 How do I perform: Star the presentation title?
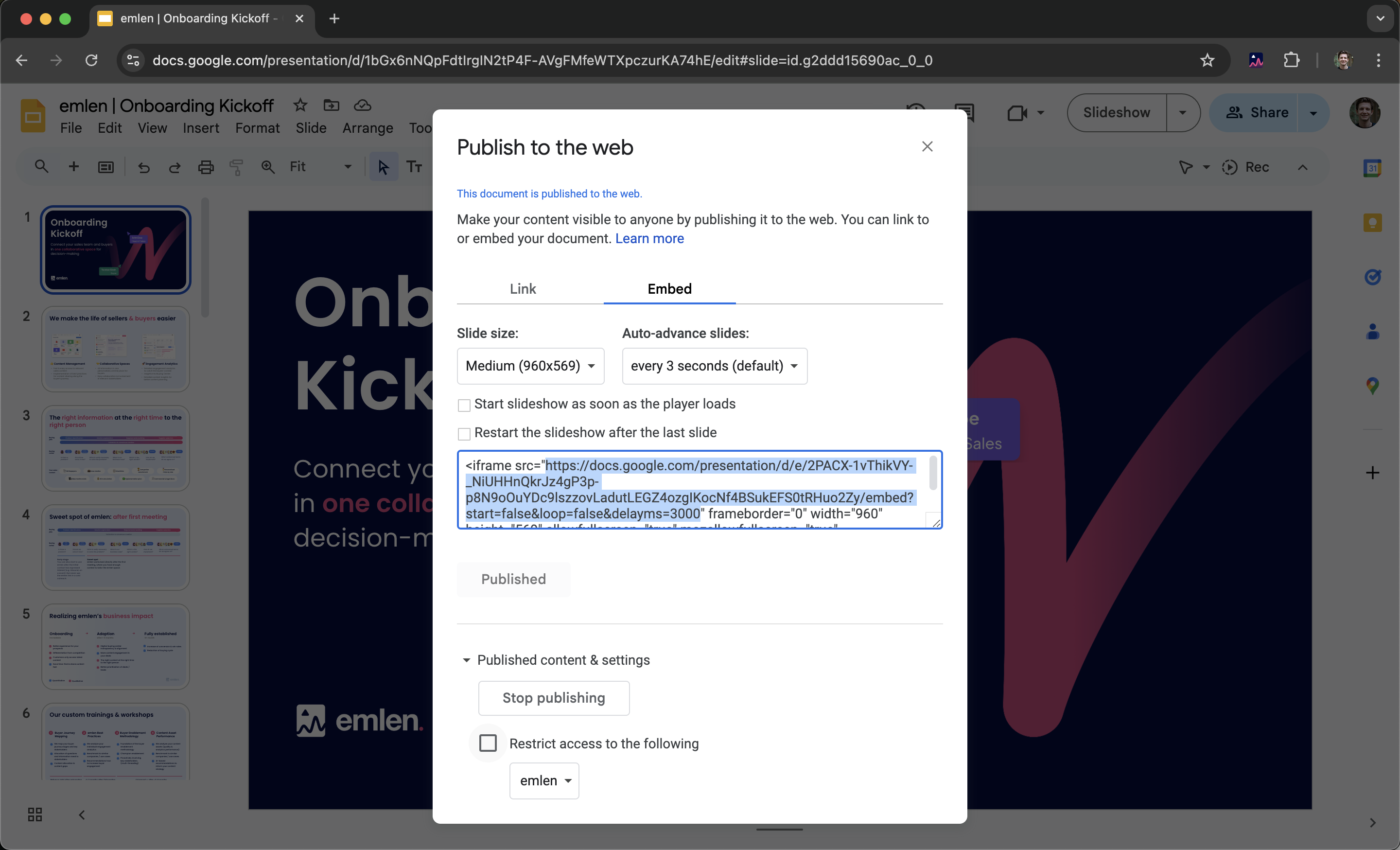300,105
